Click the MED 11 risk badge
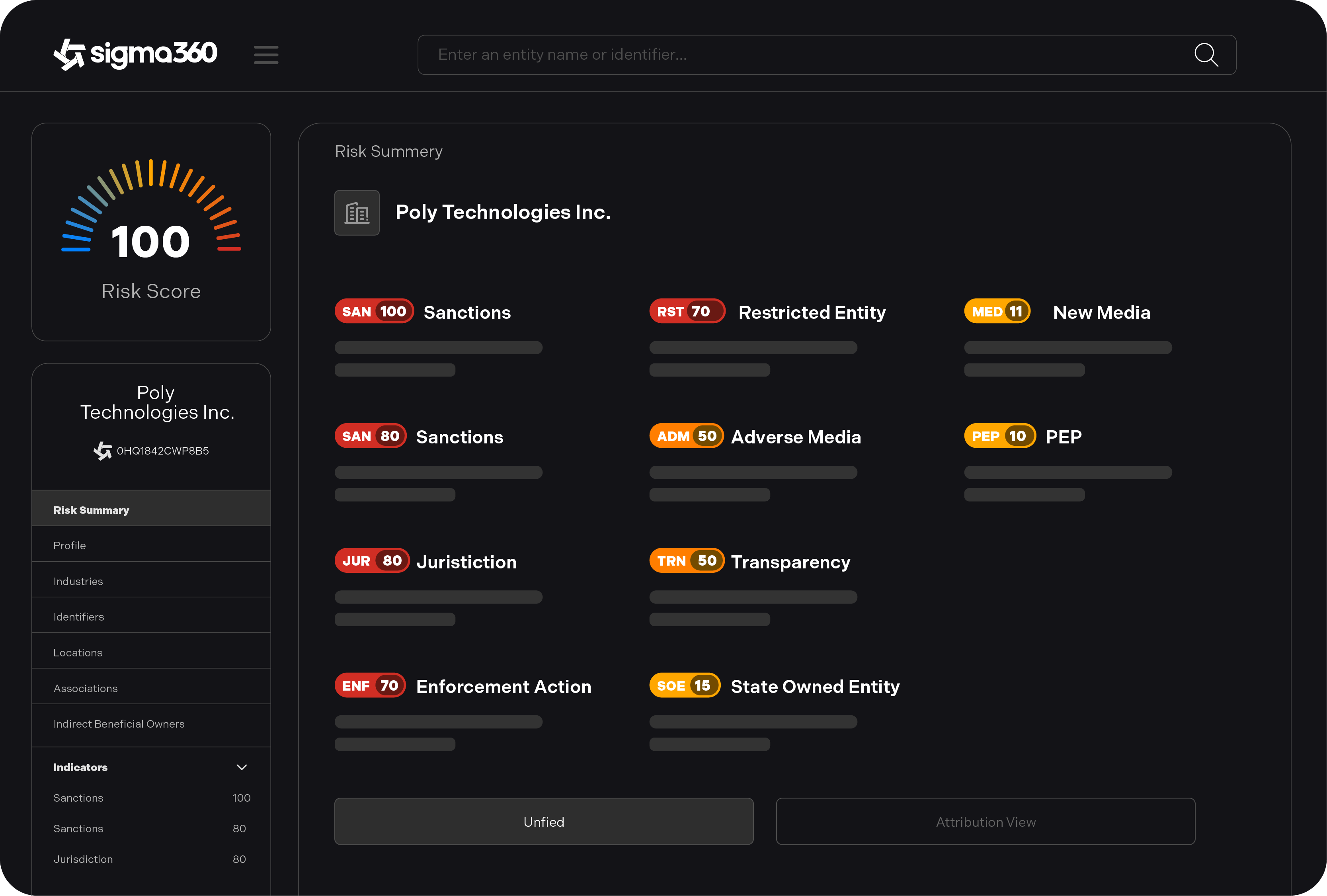 997,311
